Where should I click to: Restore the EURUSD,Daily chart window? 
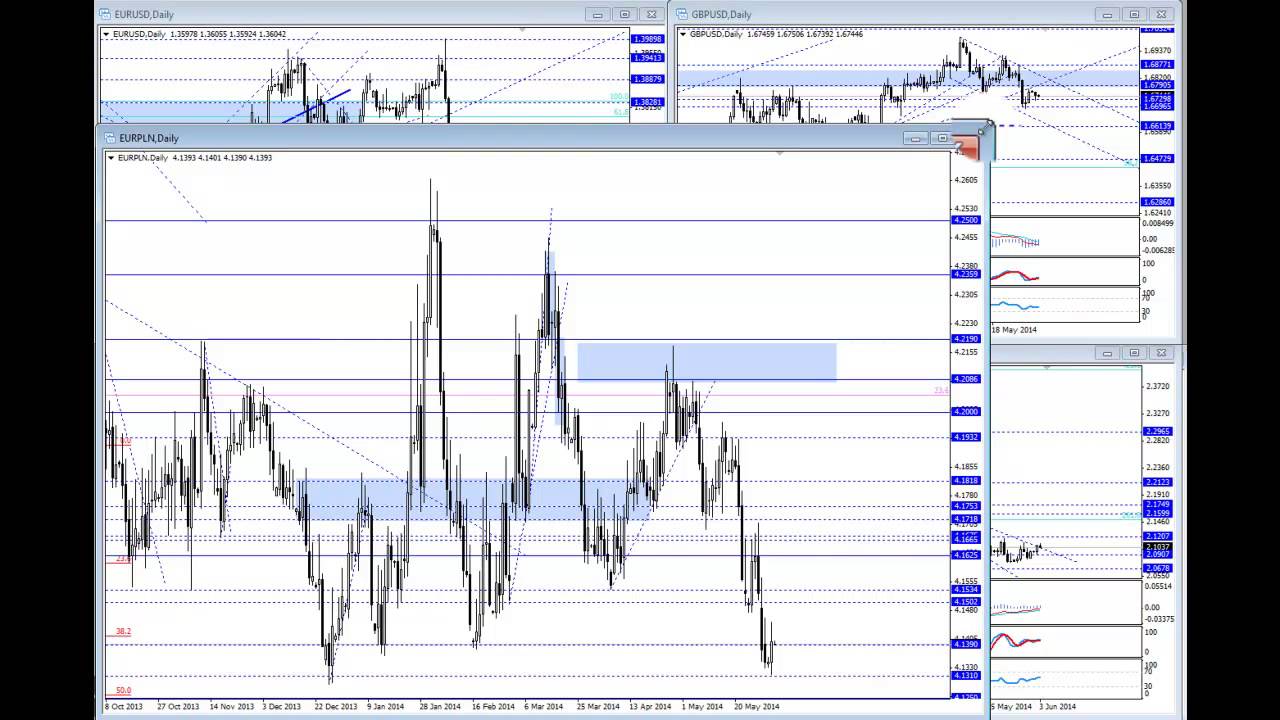click(625, 14)
